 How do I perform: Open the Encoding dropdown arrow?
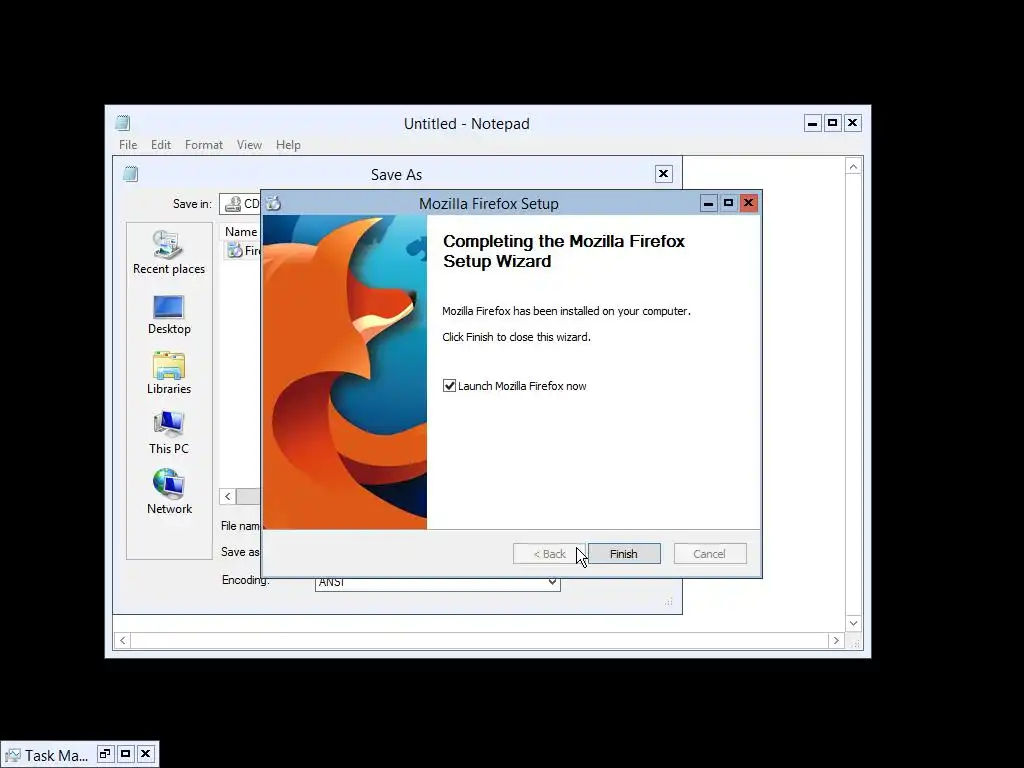(x=552, y=582)
